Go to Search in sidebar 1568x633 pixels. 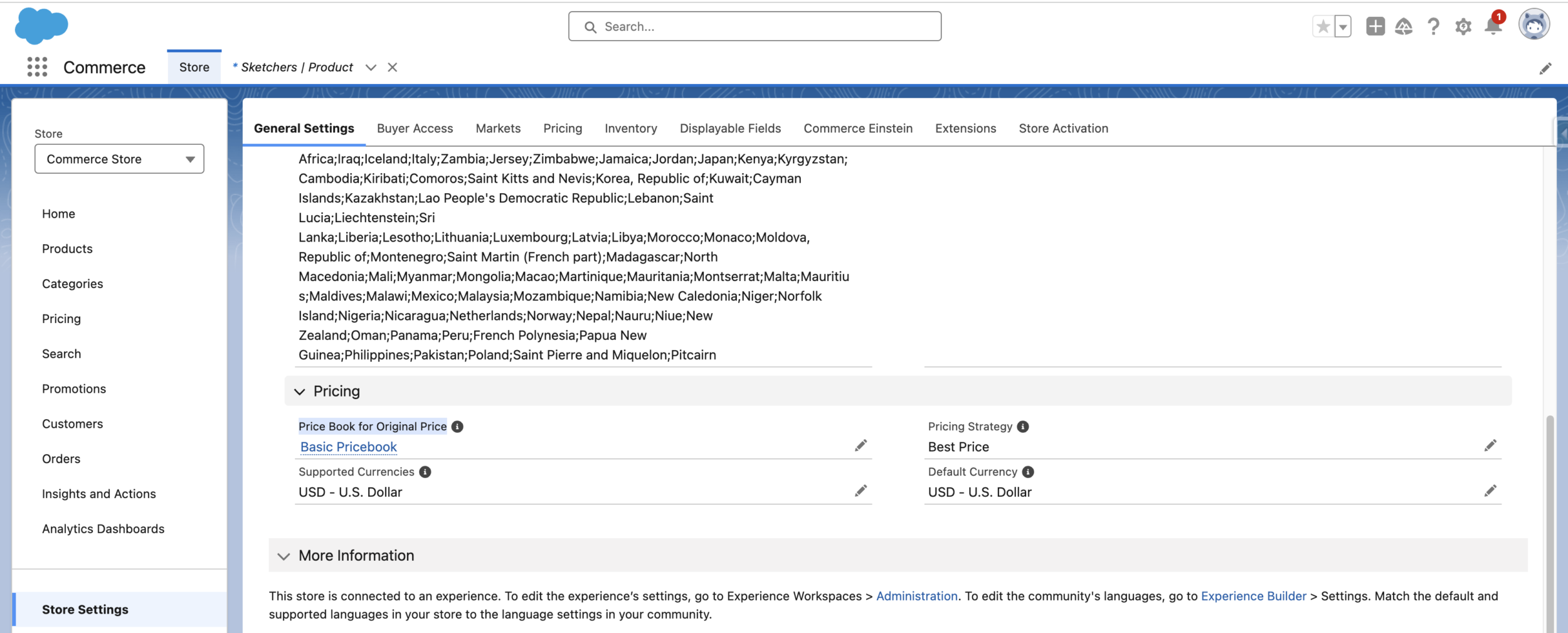61,354
